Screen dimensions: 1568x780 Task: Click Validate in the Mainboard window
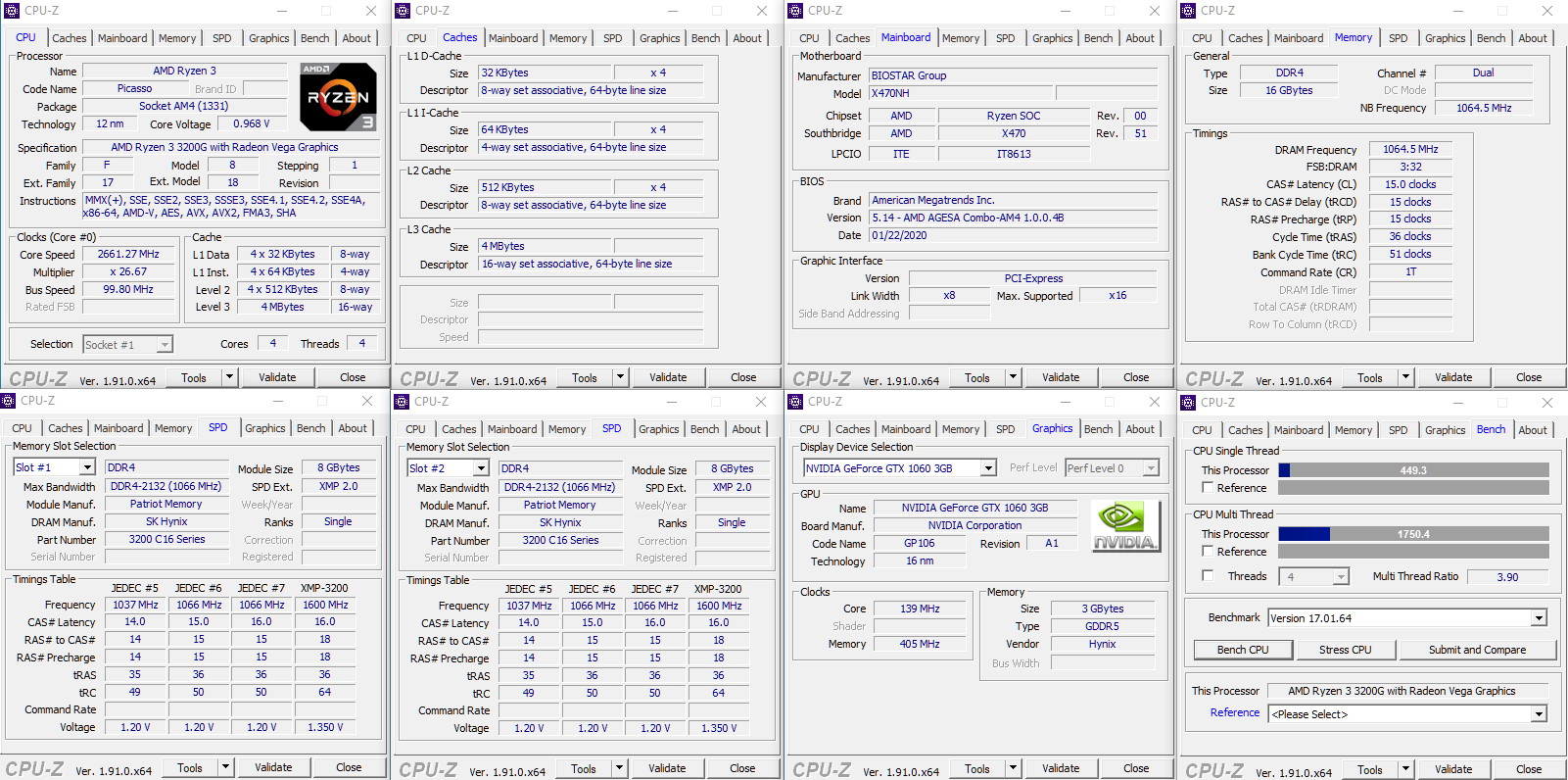1061,377
